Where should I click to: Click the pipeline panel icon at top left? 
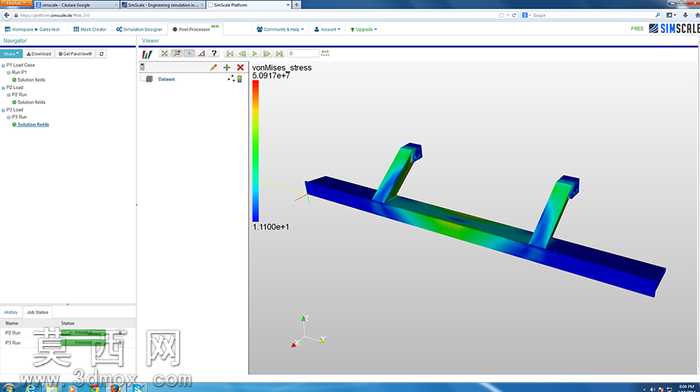142,67
